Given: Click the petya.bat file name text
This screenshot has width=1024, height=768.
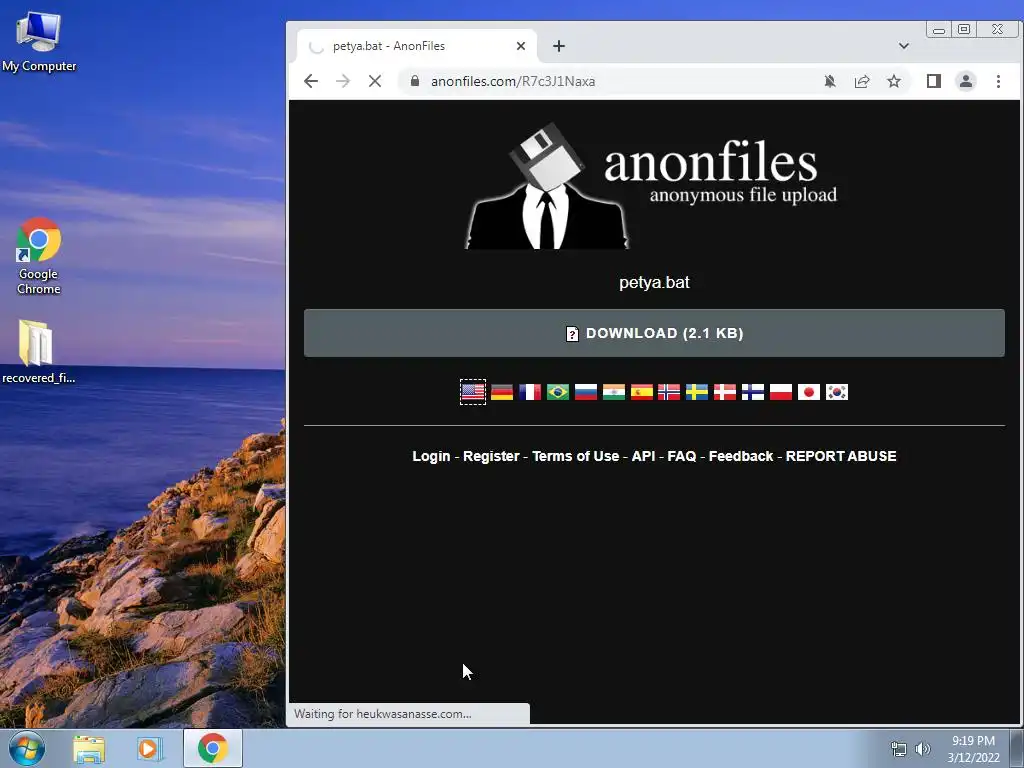Looking at the screenshot, I should tap(654, 282).
